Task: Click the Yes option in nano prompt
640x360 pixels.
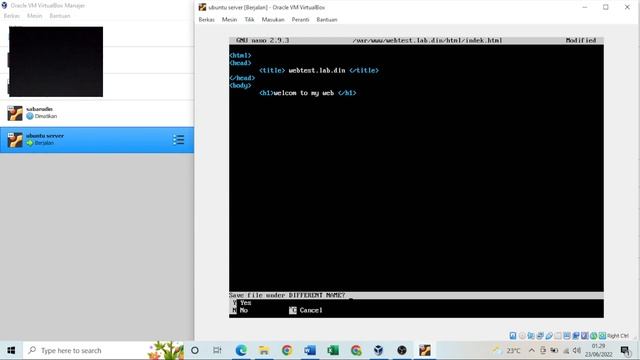Action: tap(242, 302)
